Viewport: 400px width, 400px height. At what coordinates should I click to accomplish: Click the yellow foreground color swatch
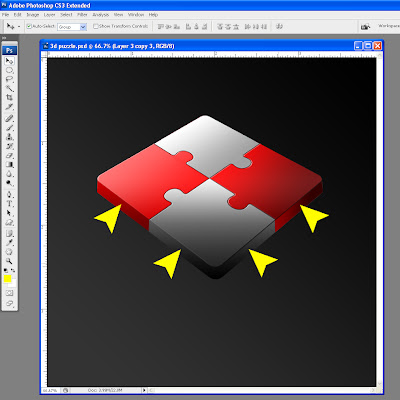click(x=7, y=279)
